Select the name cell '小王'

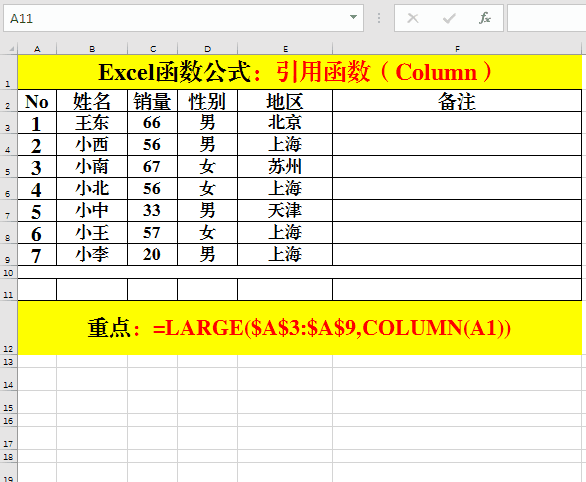tap(92, 233)
